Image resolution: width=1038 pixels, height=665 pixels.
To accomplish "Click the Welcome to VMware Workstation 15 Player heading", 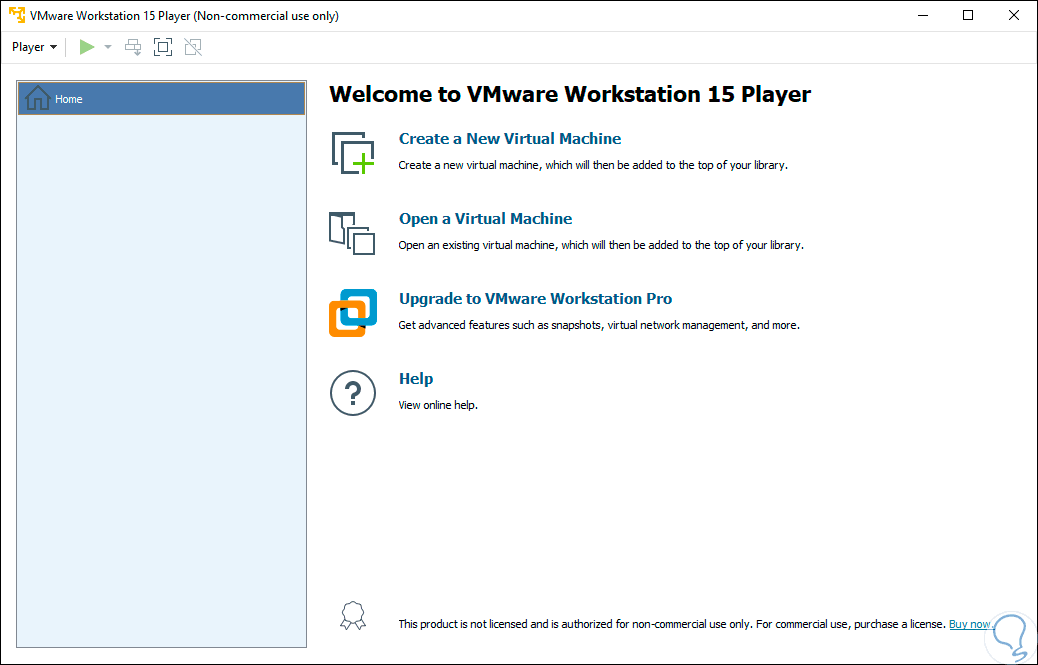I will [x=570, y=94].
